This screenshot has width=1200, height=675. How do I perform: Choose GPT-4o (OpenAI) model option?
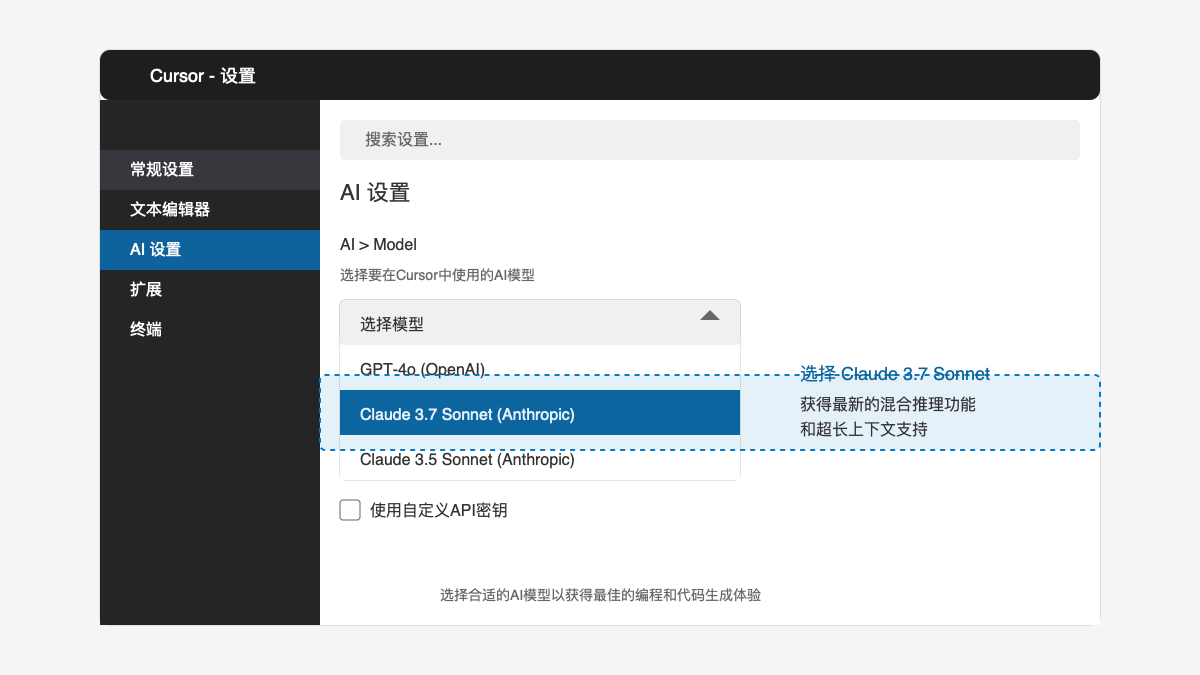540,368
